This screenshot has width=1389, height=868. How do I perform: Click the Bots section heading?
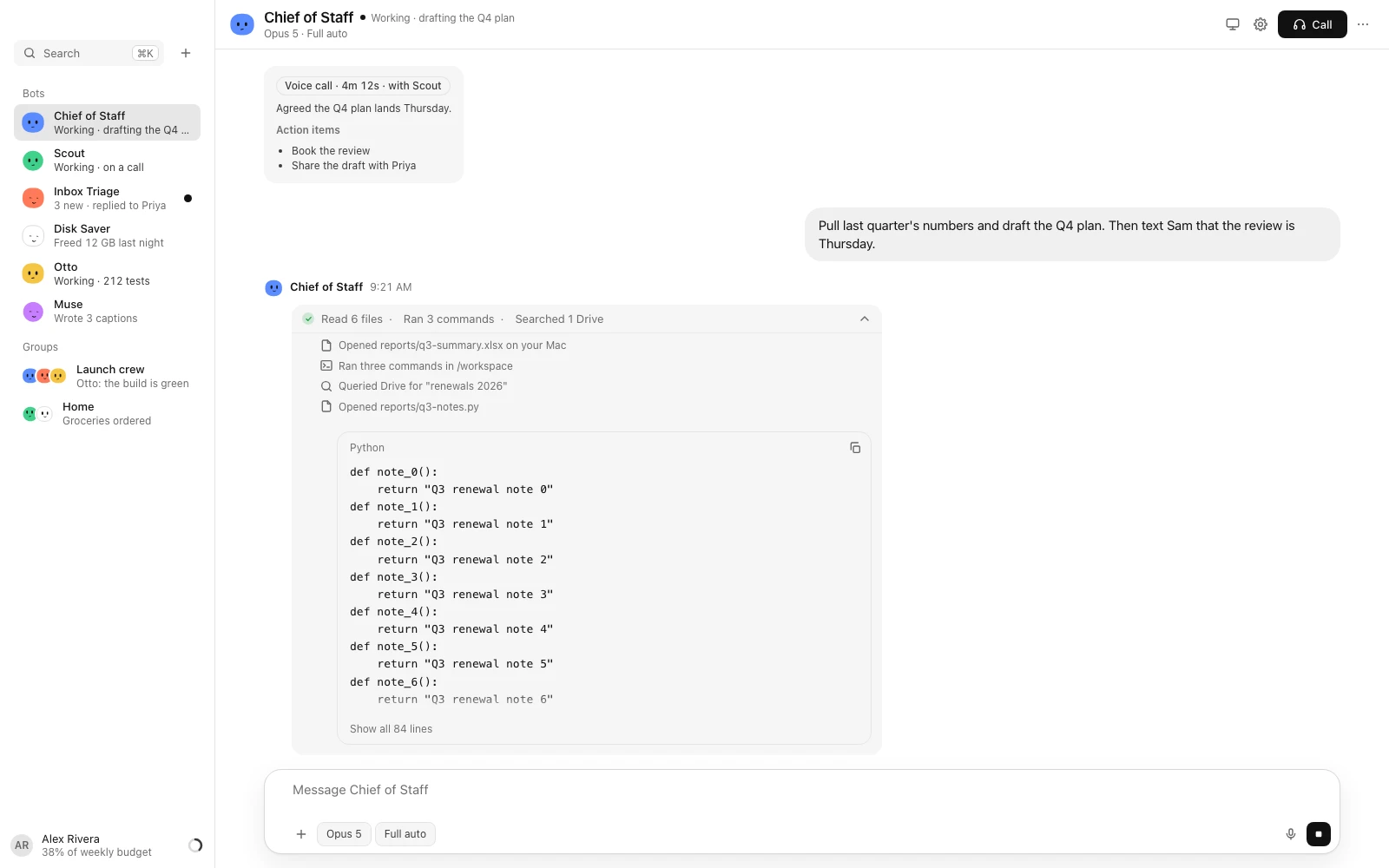point(33,94)
